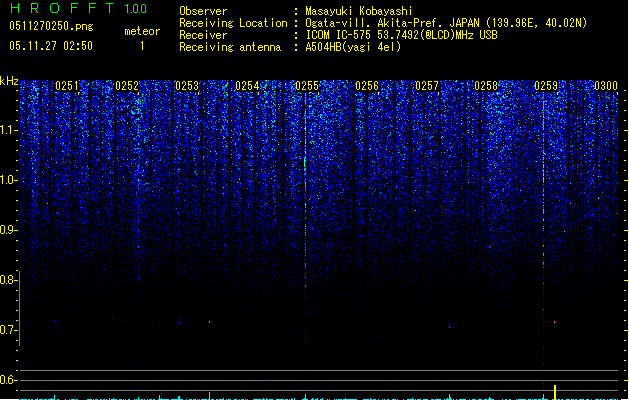
Task: Click the 1.0.0 version number
Action: pyautogui.click(x=136, y=9)
